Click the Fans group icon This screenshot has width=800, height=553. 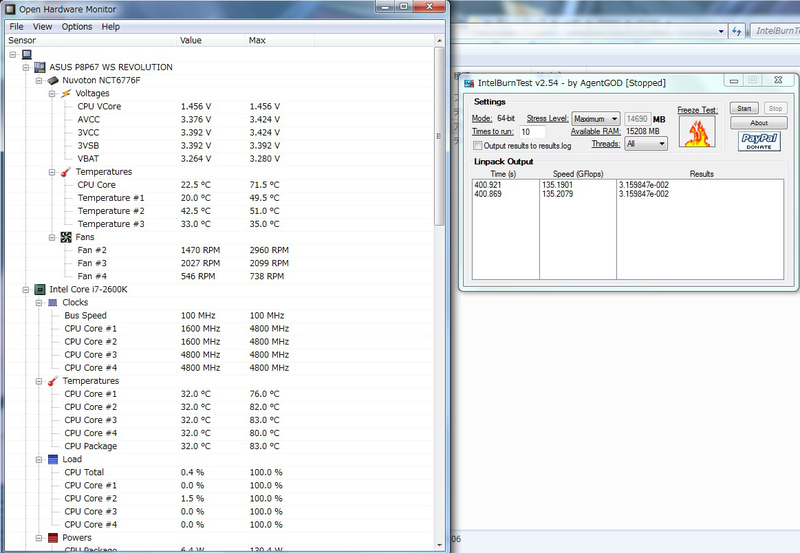click(66, 237)
